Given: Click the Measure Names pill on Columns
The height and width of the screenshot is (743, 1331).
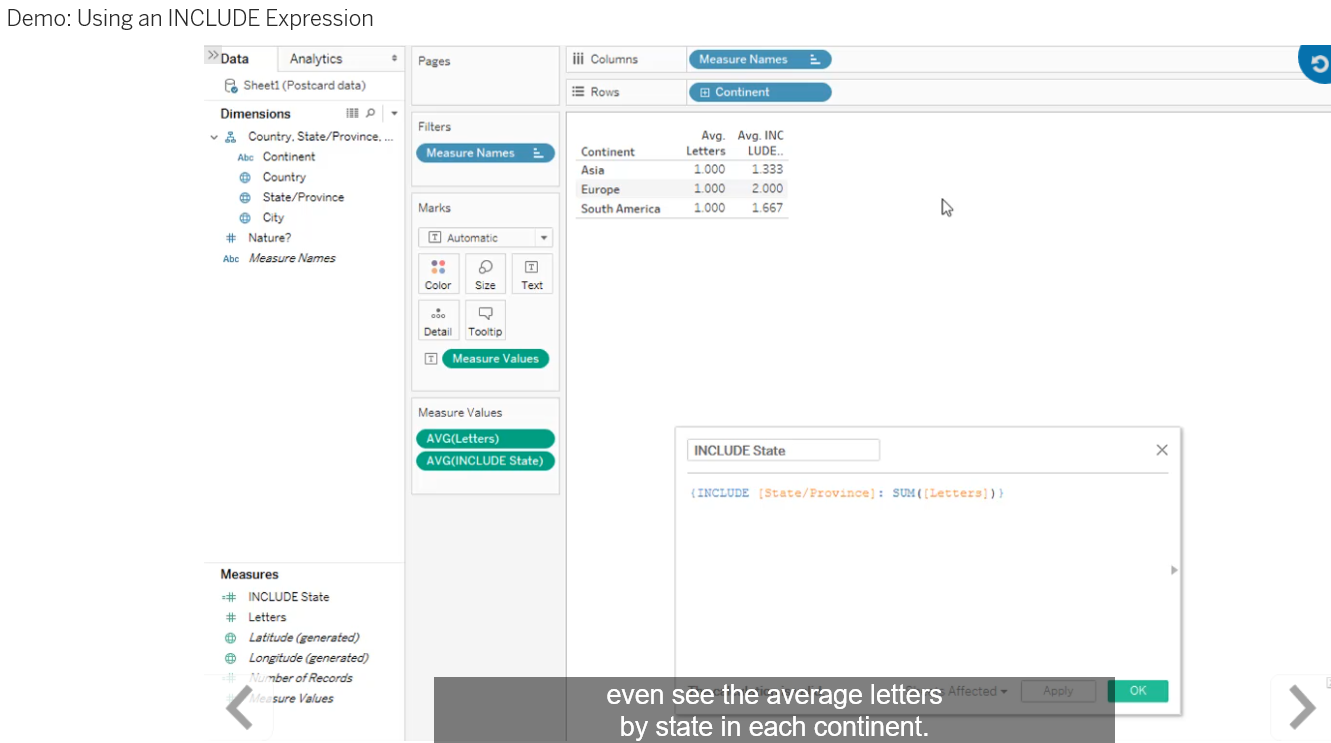Looking at the screenshot, I should pyautogui.click(x=760, y=59).
